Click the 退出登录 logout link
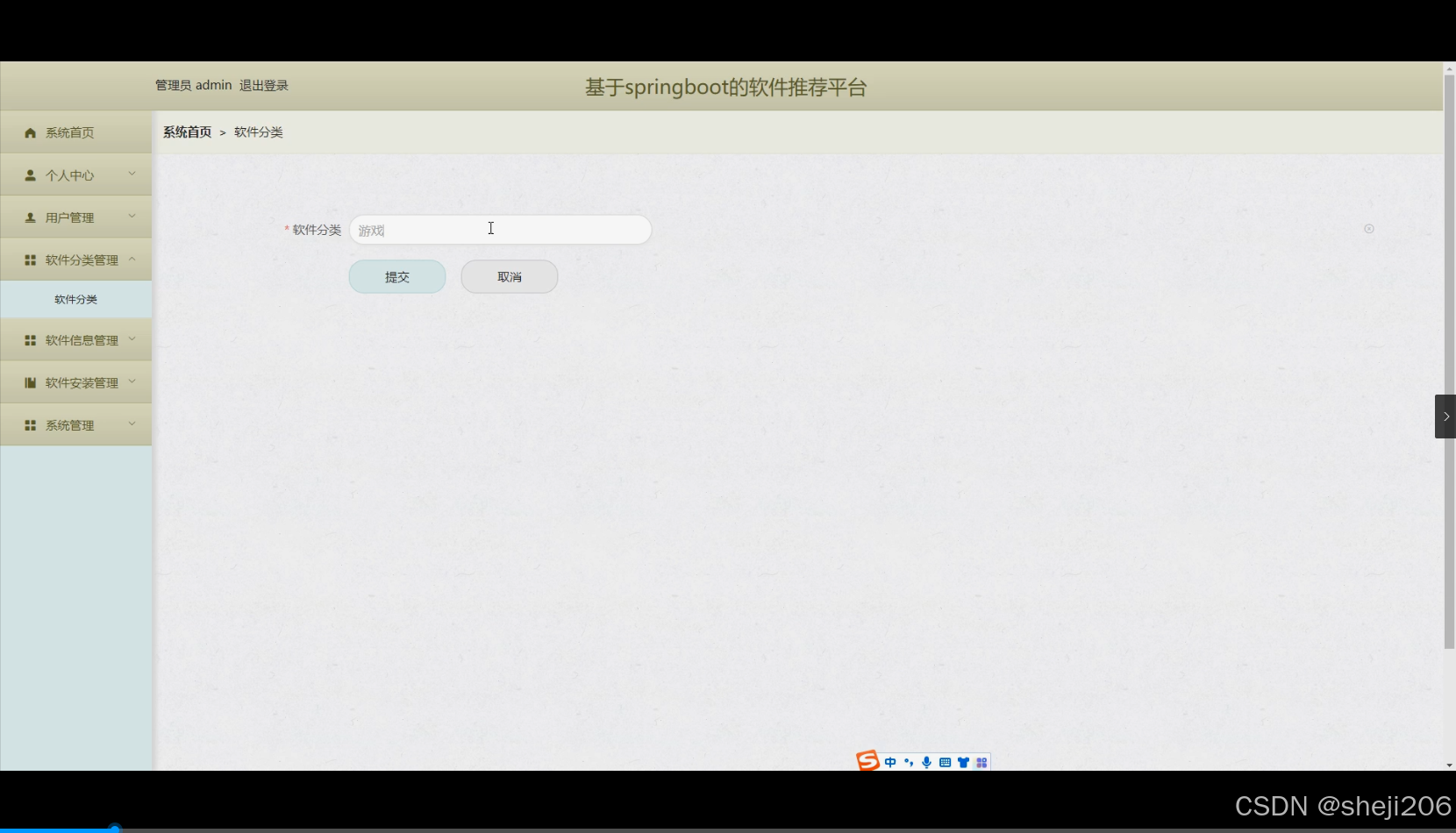 pyautogui.click(x=263, y=85)
